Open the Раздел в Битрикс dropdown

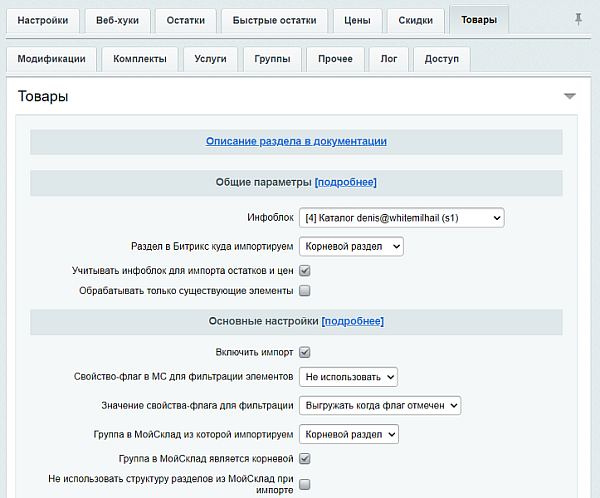tap(351, 245)
